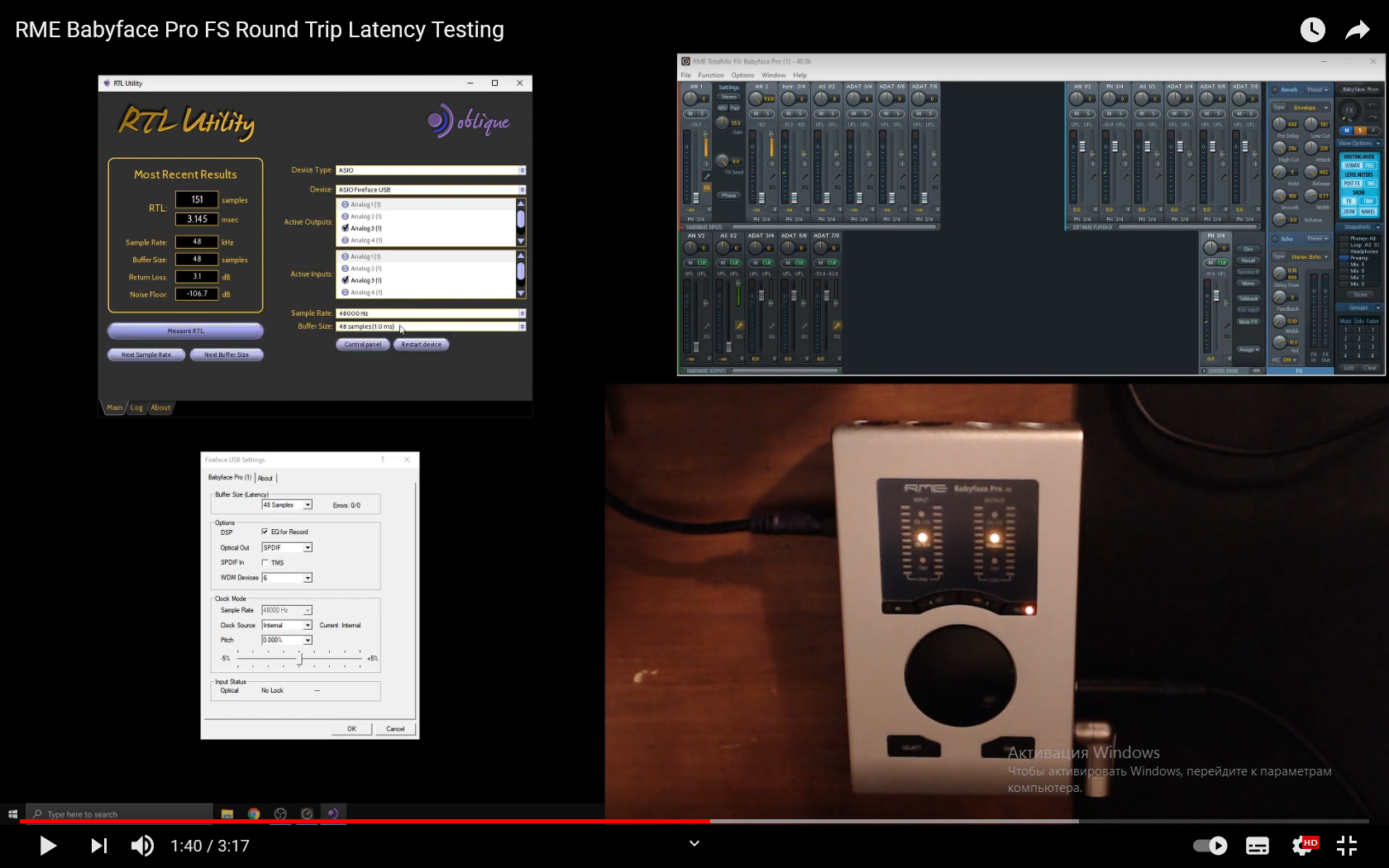1389x868 pixels.
Task: Adjust the Pitch slider in Fireface settings
Action: pyautogui.click(x=299, y=658)
